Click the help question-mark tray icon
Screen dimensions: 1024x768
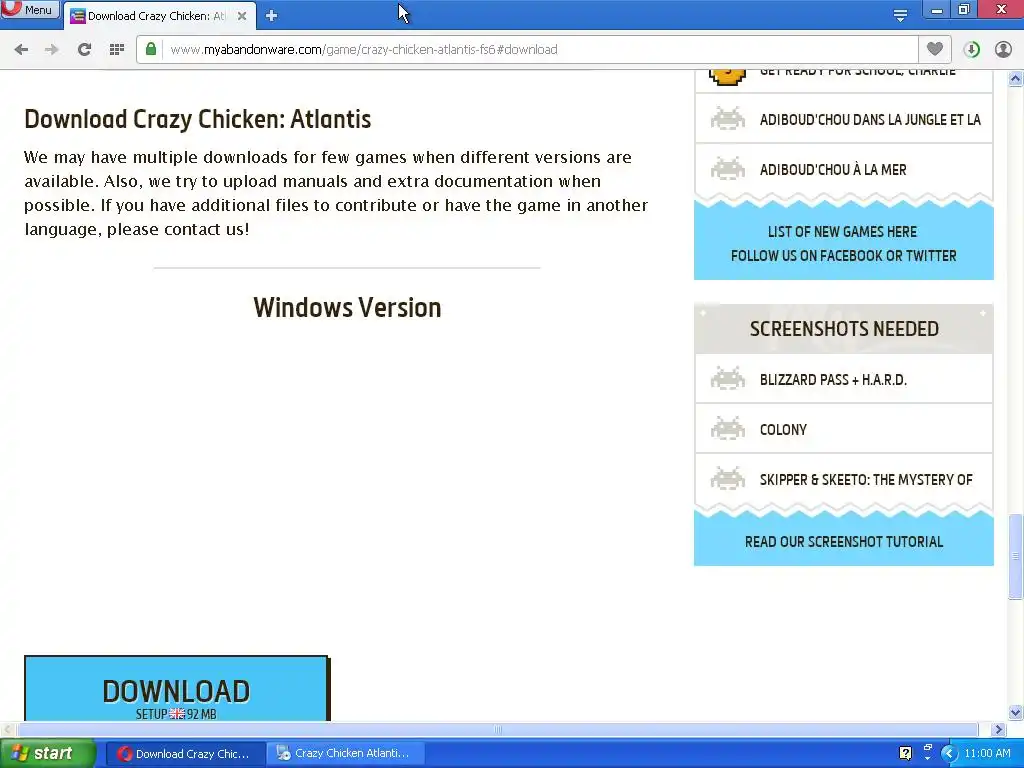click(905, 753)
